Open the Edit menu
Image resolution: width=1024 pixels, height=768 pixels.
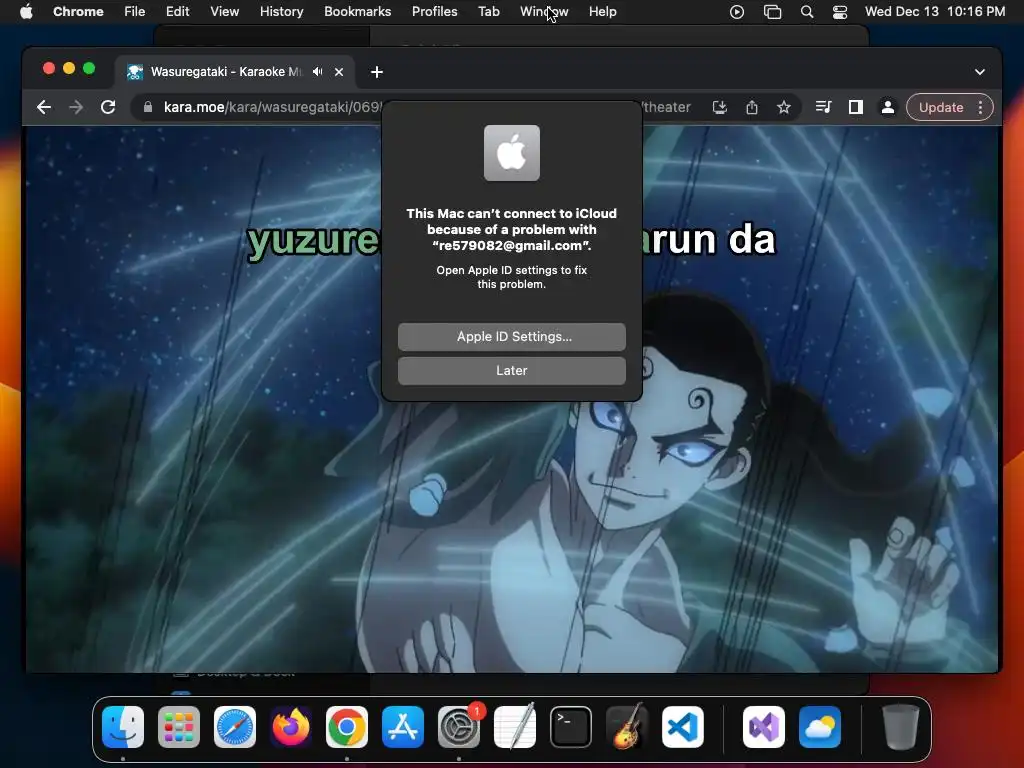pyautogui.click(x=177, y=11)
